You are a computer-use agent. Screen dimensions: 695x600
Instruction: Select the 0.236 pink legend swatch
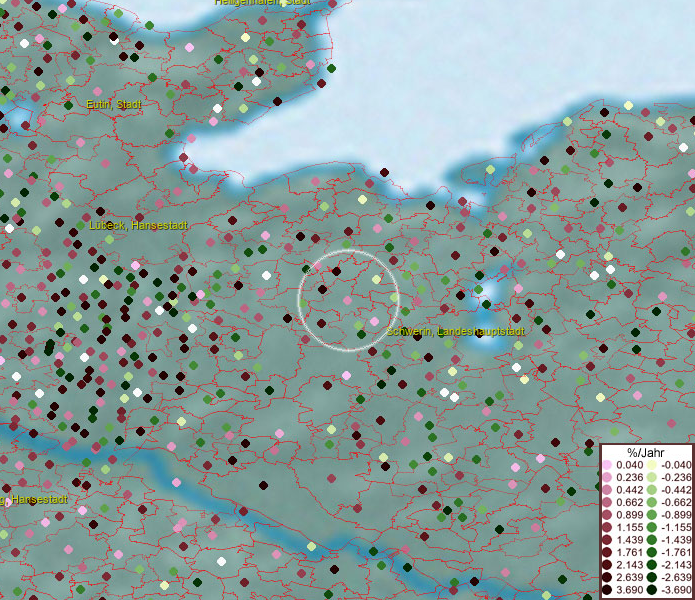coord(607,478)
